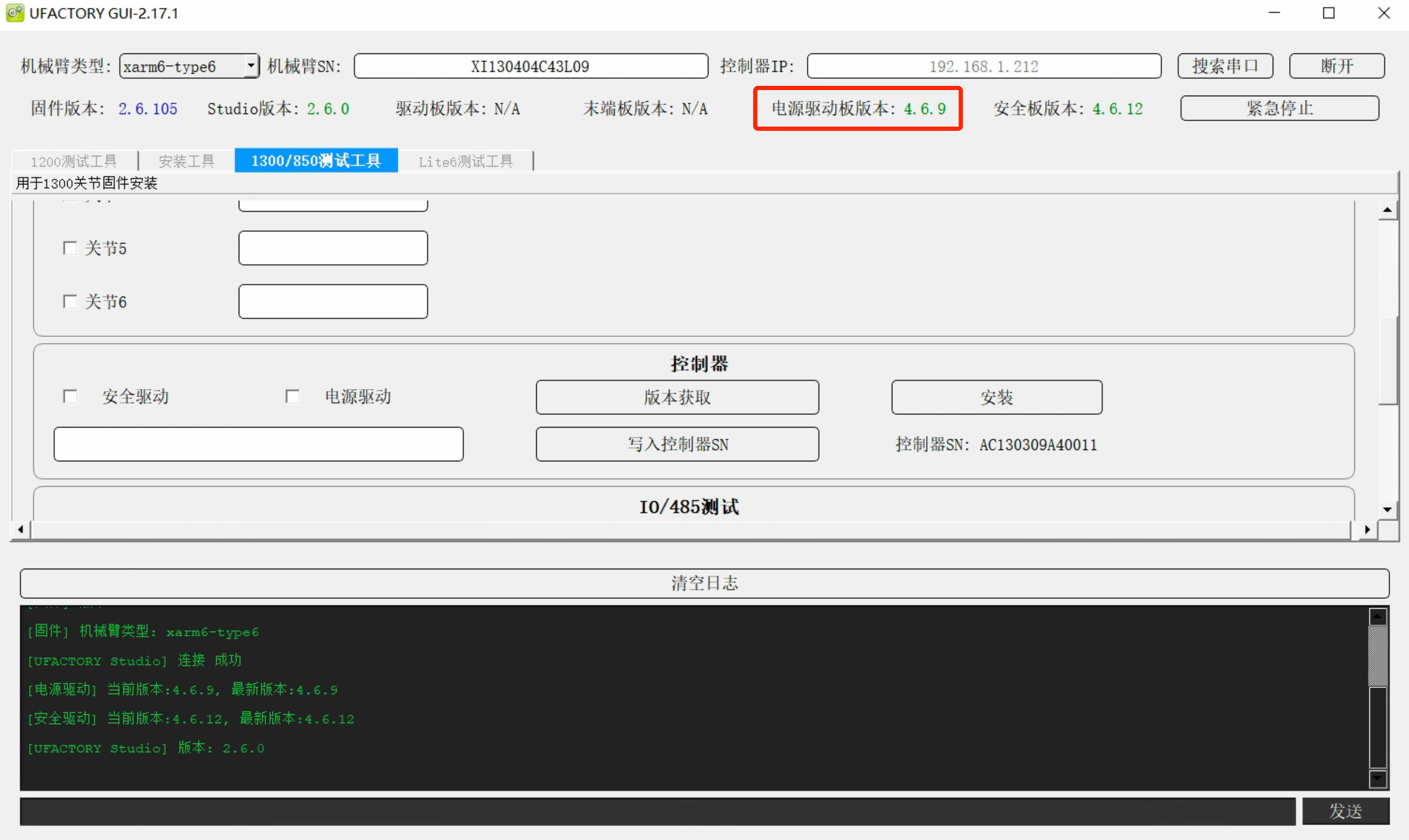Click the 控制器 section heading
The width and height of the screenshot is (1409, 840).
click(700, 364)
